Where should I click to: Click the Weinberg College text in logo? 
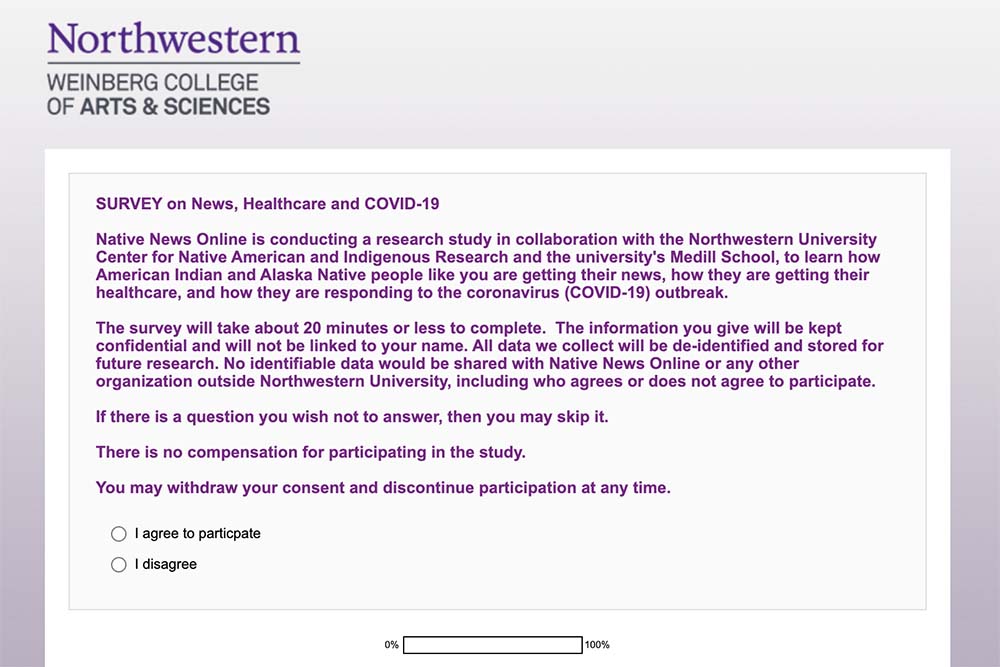click(152, 83)
